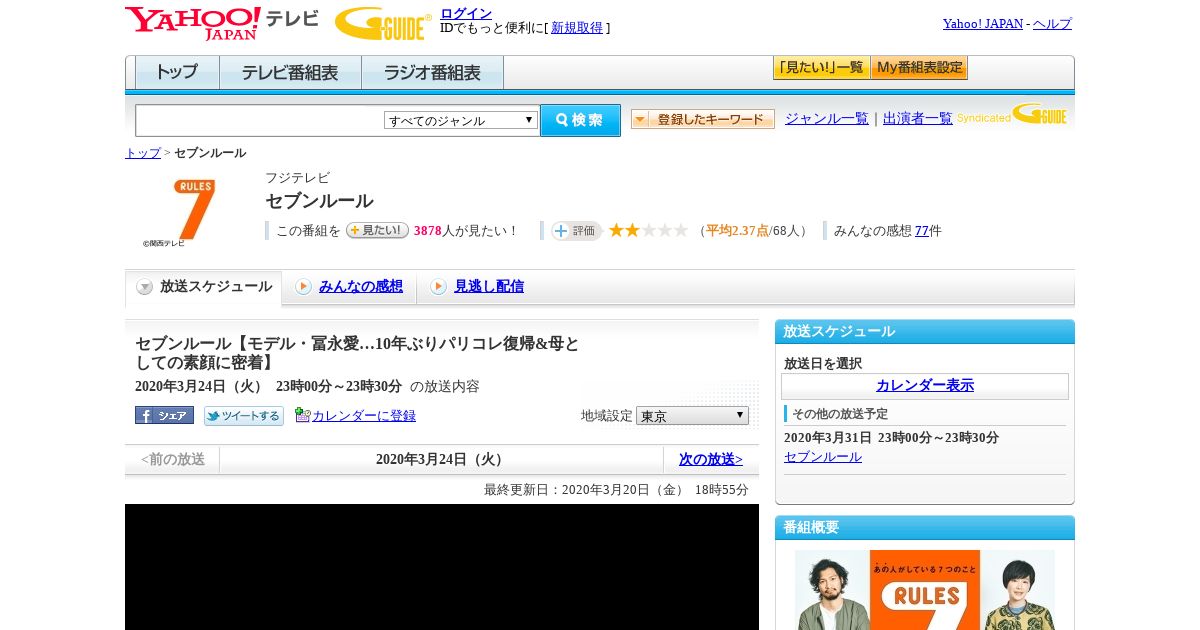Click the Facebook シェア button

164,415
